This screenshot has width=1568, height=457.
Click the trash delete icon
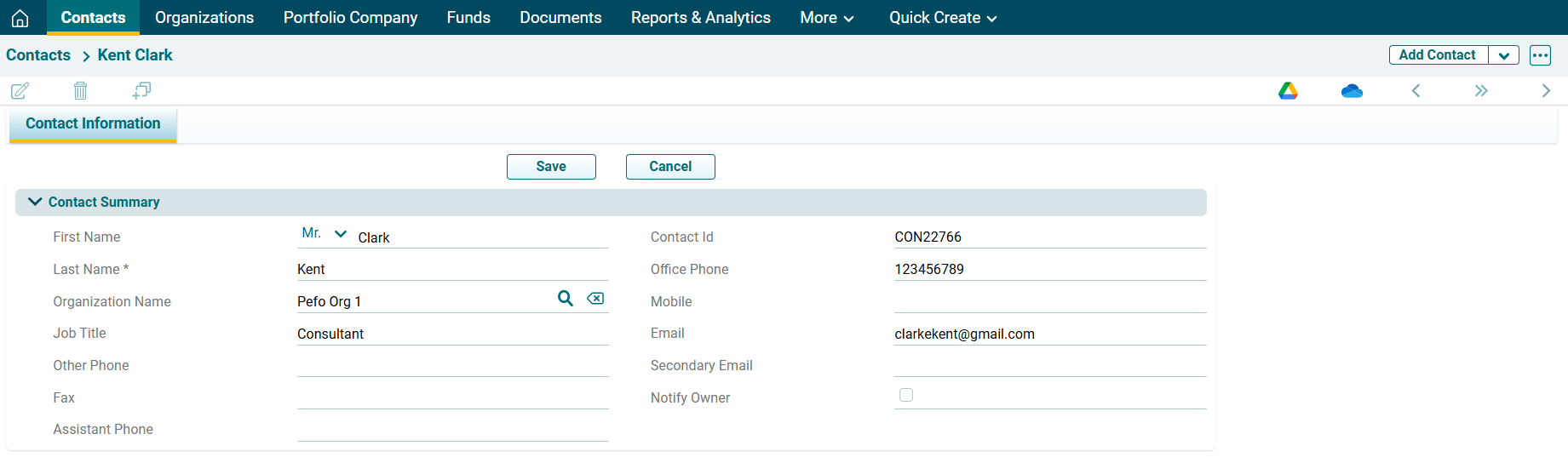point(80,90)
